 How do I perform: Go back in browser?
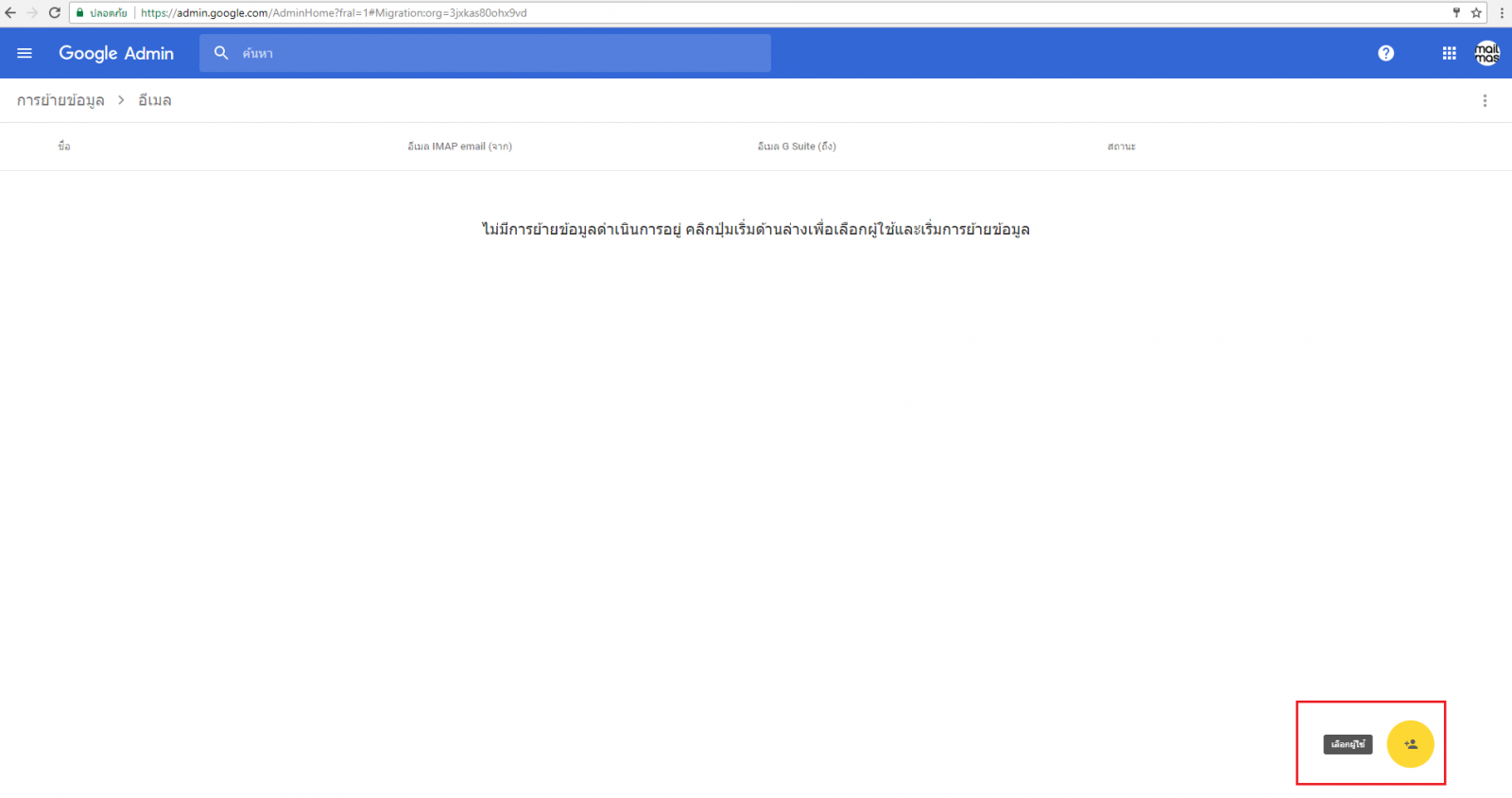click(10, 13)
